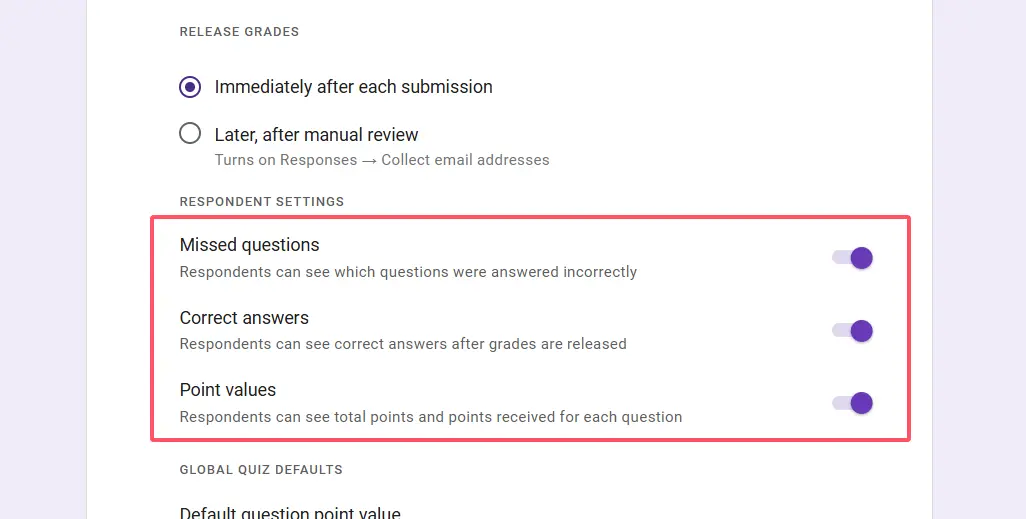The image size is (1026, 519).
Task: Click the description about correct answers after grades
Action: [x=403, y=344]
